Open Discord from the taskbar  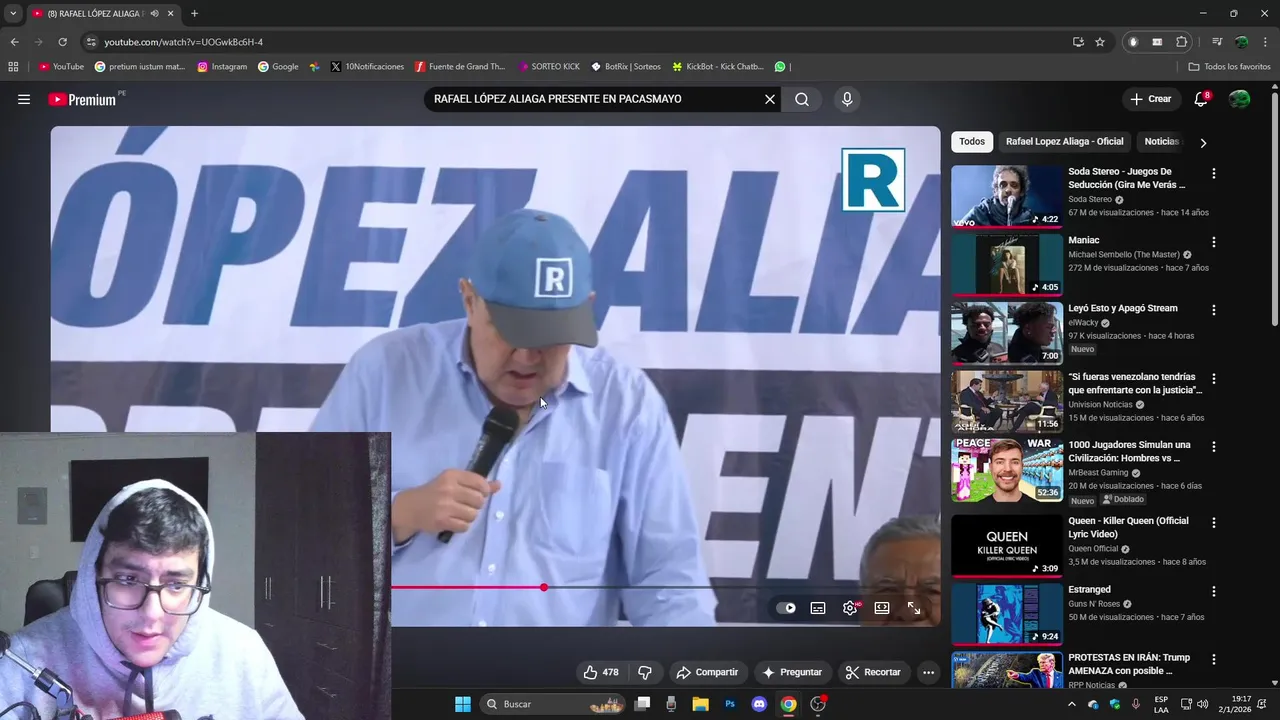point(759,704)
